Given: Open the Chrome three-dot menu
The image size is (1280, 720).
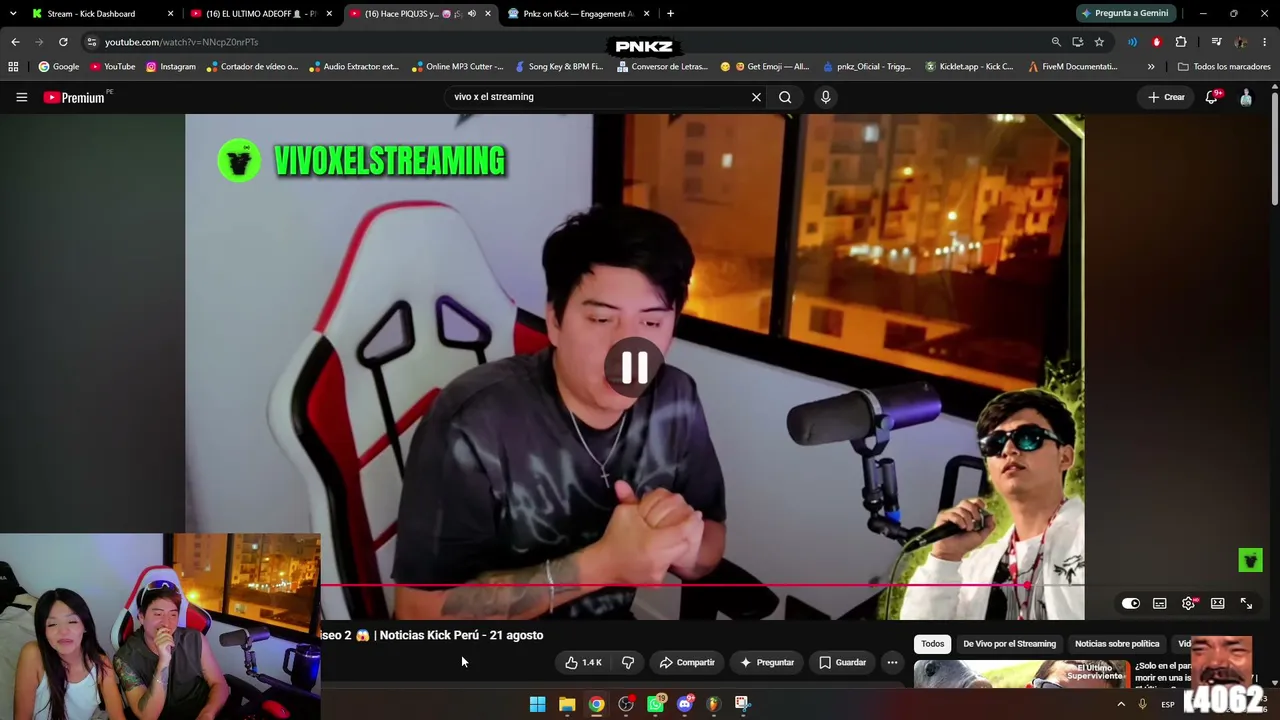Looking at the screenshot, I should [x=1265, y=42].
